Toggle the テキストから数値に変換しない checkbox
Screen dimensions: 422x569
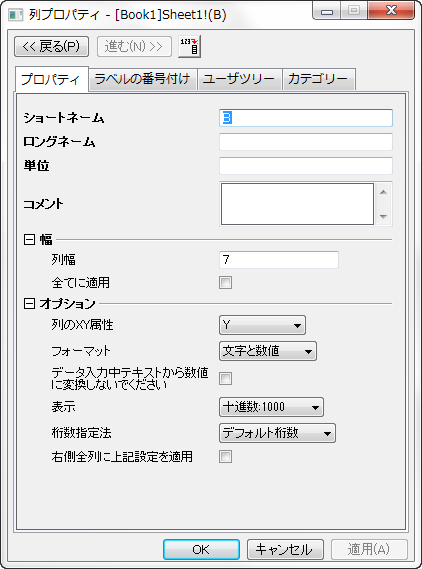click(x=225, y=378)
